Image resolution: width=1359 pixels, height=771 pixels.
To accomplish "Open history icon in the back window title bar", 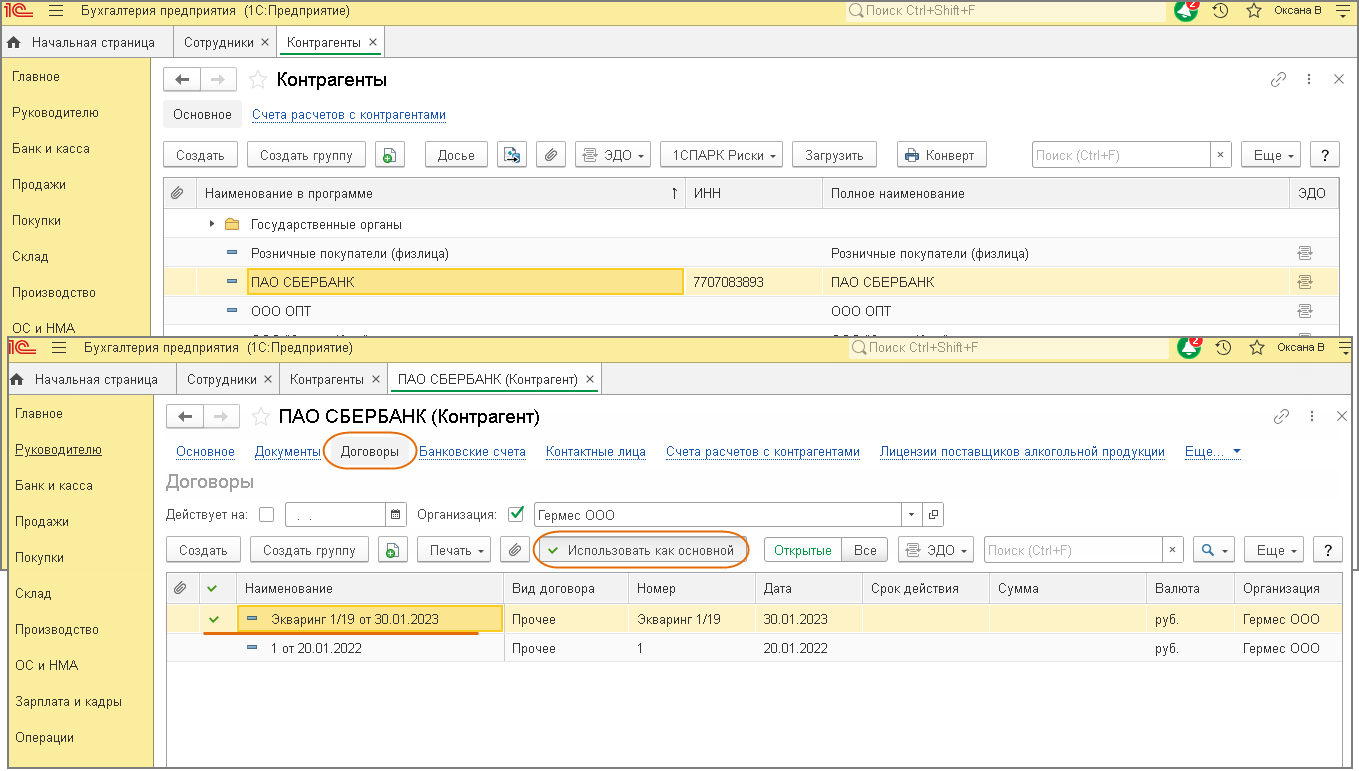I will [x=1220, y=11].
